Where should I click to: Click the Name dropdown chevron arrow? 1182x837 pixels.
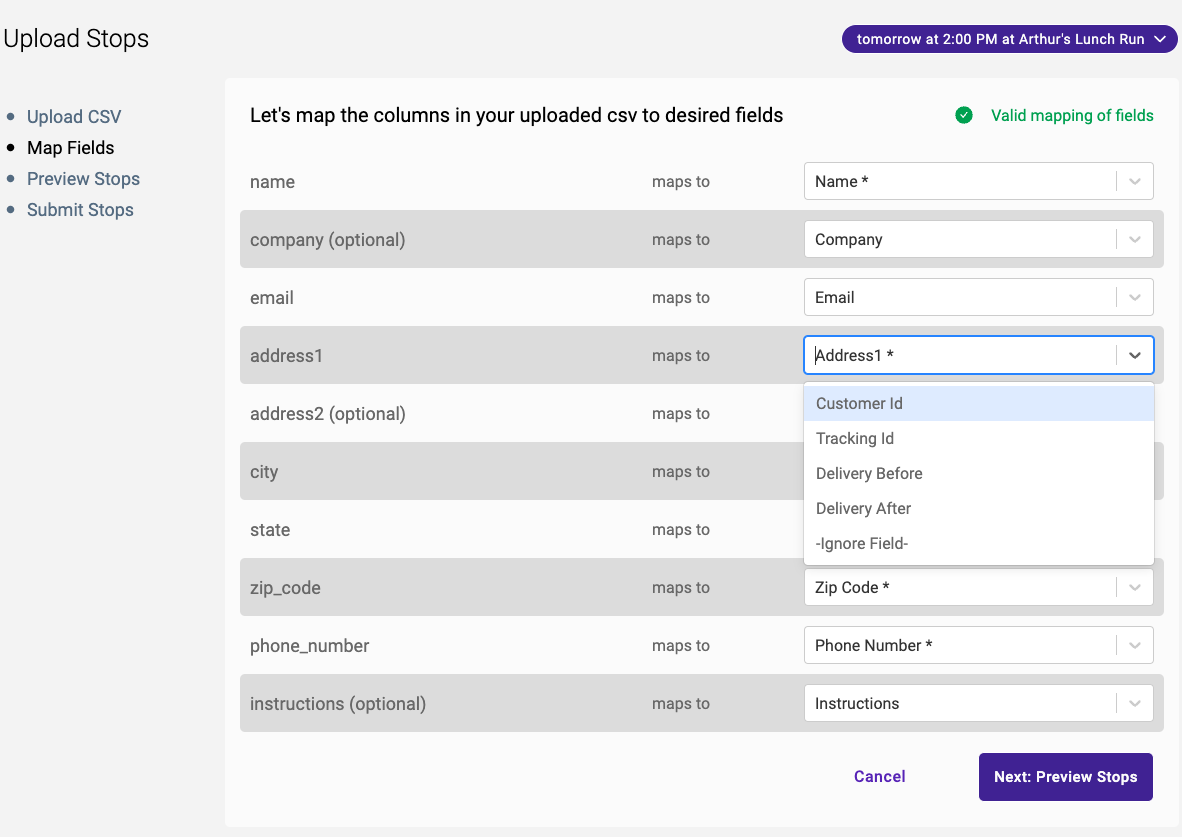pos(1135,181)
